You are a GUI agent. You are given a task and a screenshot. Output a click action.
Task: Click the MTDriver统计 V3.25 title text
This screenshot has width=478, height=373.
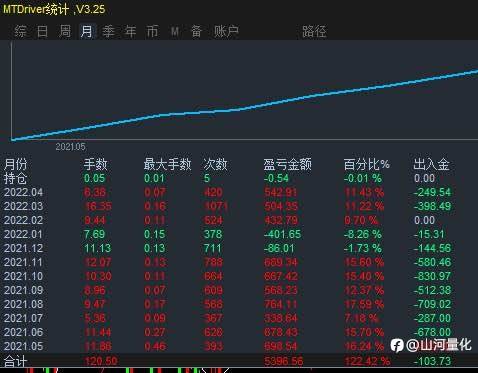tap(54, 9)
